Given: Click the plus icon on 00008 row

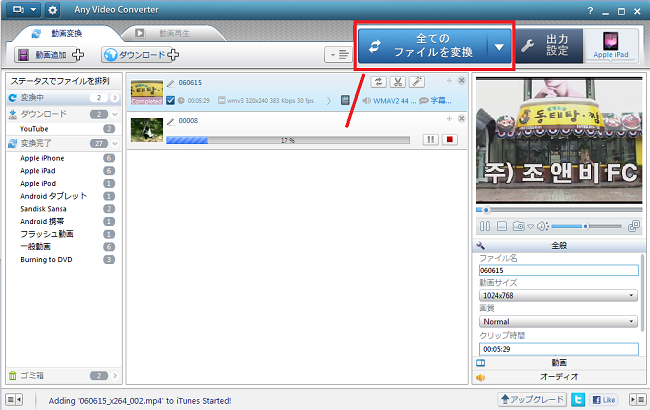Looking at the screenshot, I should [449, 119].
